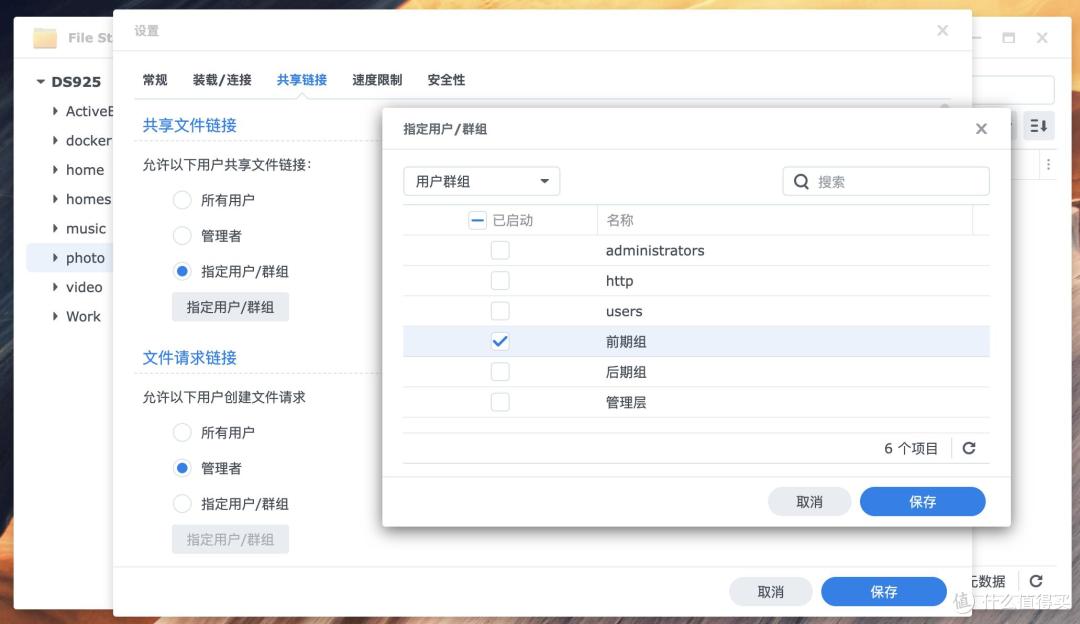Open the column options three-dot menu
The width and height of the screenshot is (1080, 624).
click(1048, 165)
